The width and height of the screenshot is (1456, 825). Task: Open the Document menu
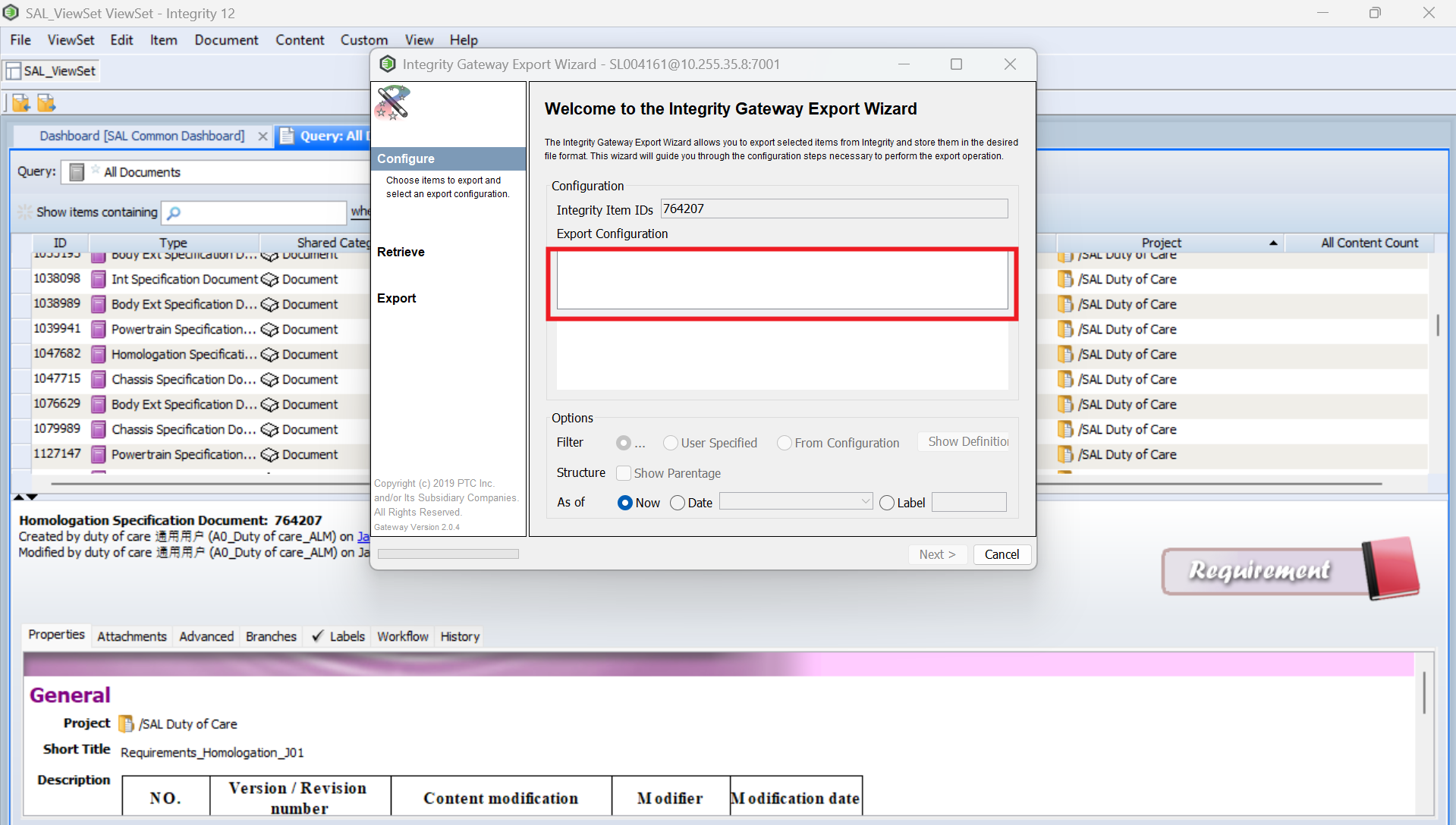226,40
